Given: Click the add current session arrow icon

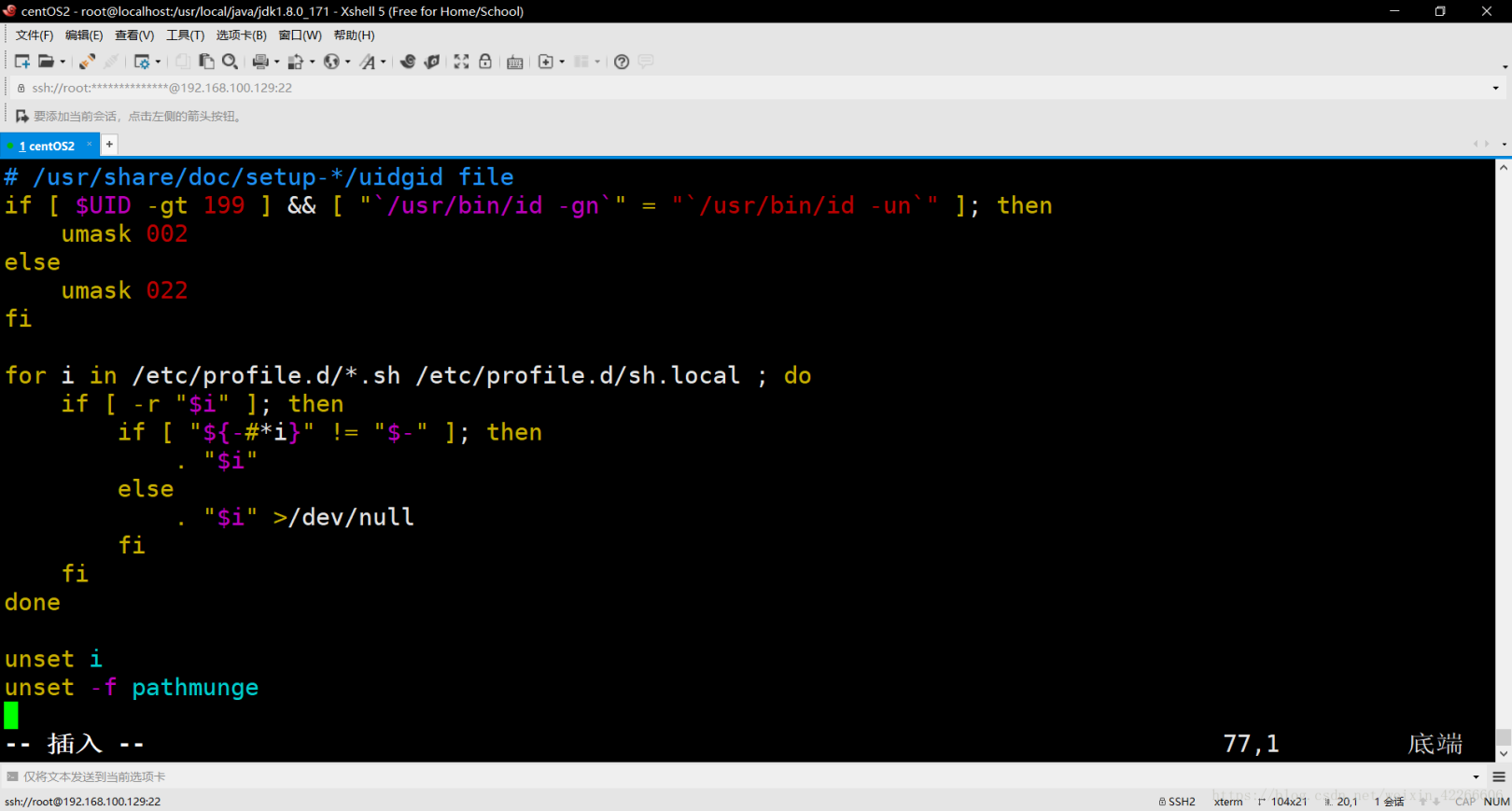Looking at the screenshot, I should point(22,116).
